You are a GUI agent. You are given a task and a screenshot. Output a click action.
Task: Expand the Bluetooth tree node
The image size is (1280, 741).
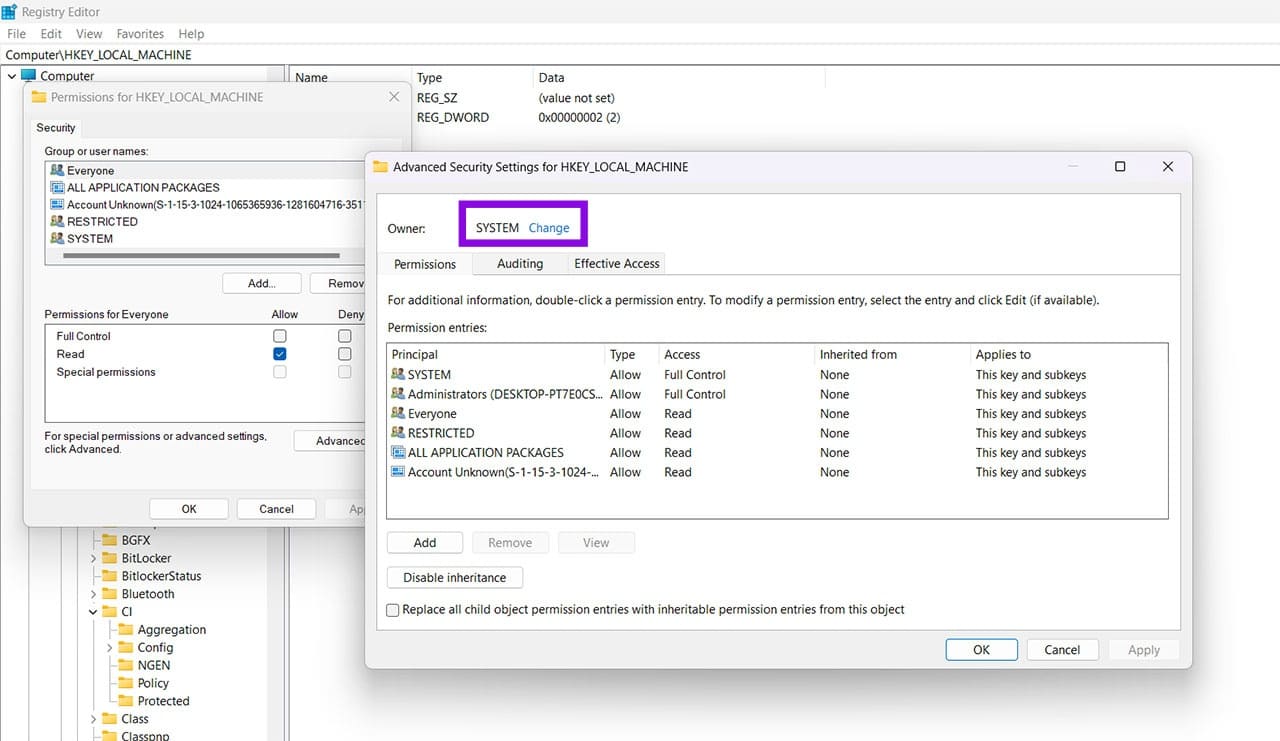pos(94,594)
